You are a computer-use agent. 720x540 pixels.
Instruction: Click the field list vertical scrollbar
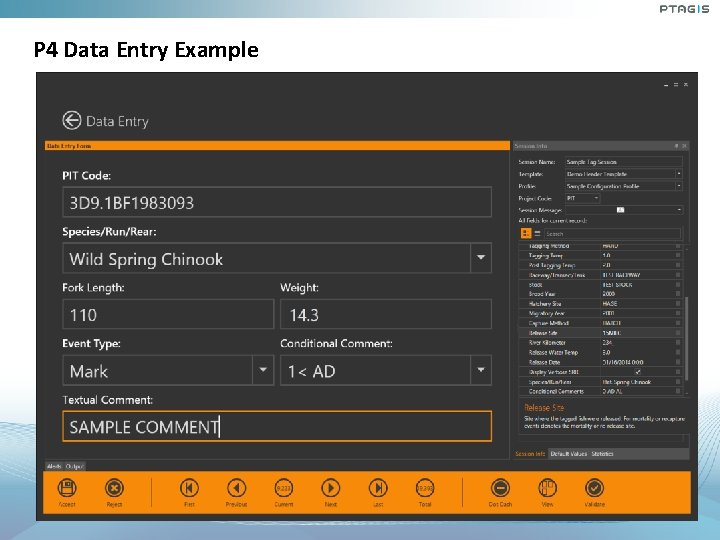686,339
